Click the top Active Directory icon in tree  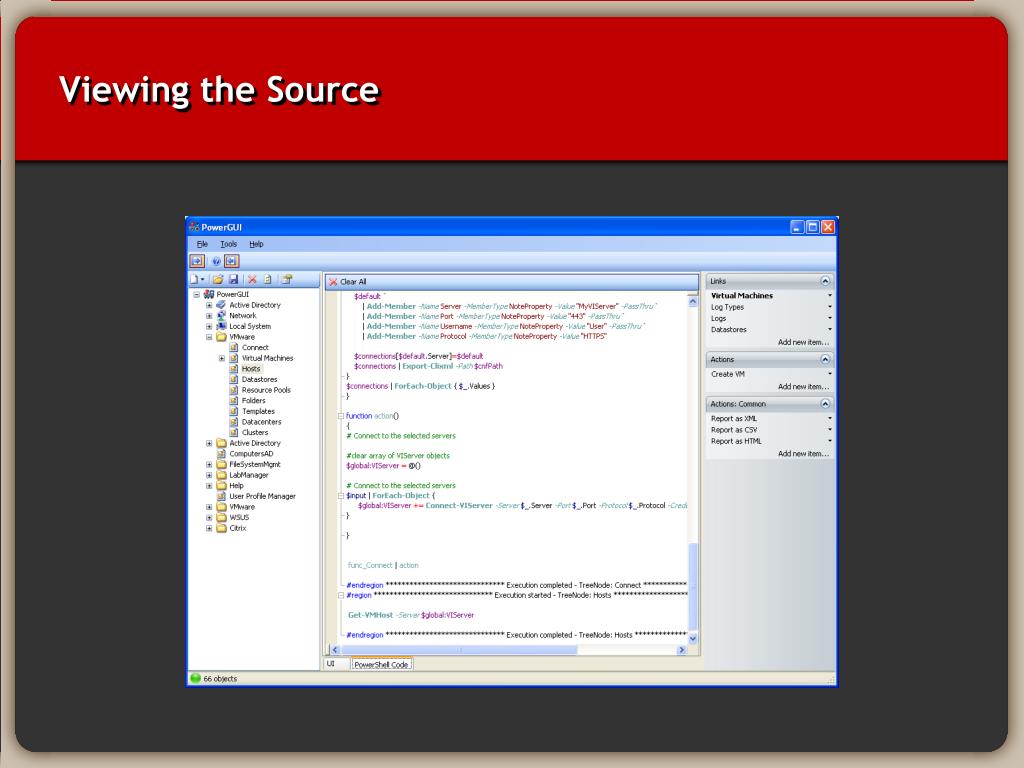pos(221,305)
